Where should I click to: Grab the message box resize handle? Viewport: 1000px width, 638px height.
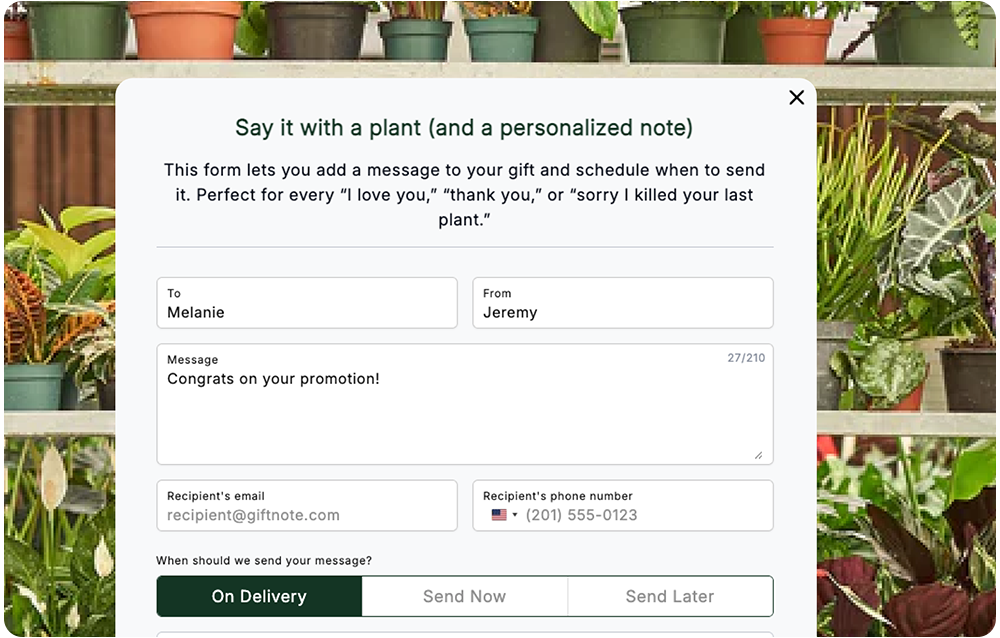pos(758,455)
